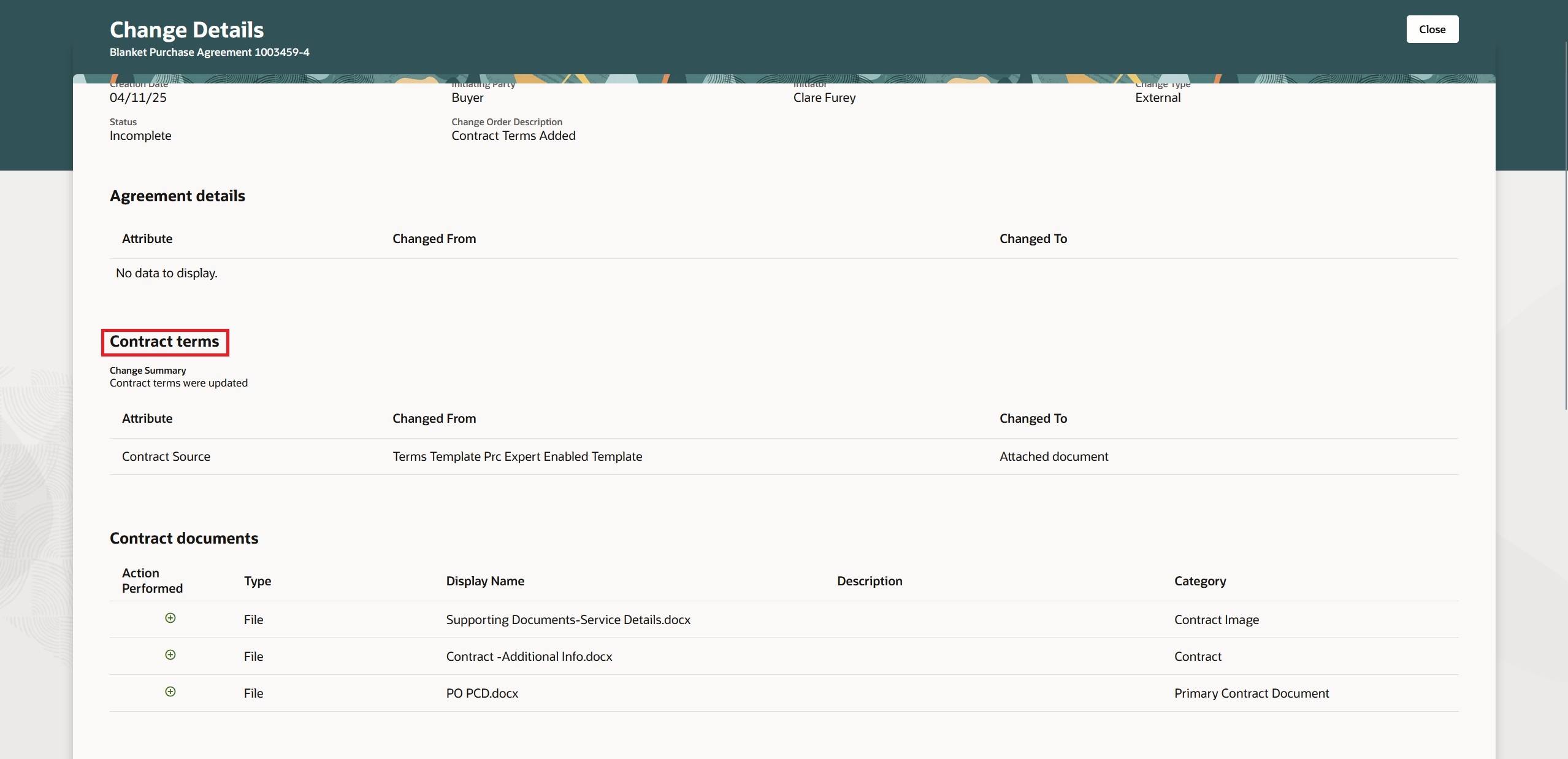Open the PO PCD.docx display name
This screenshot has height=759, width=1568.
point(481,693)
